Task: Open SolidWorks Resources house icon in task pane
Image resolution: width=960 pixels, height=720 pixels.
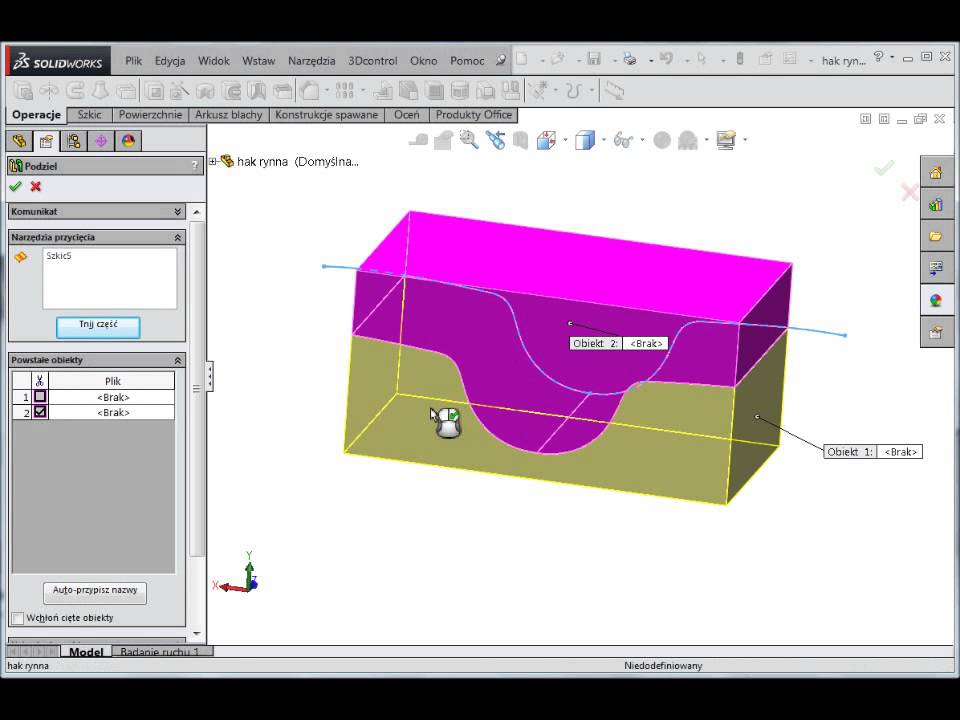Action: [x=936, y=173]
